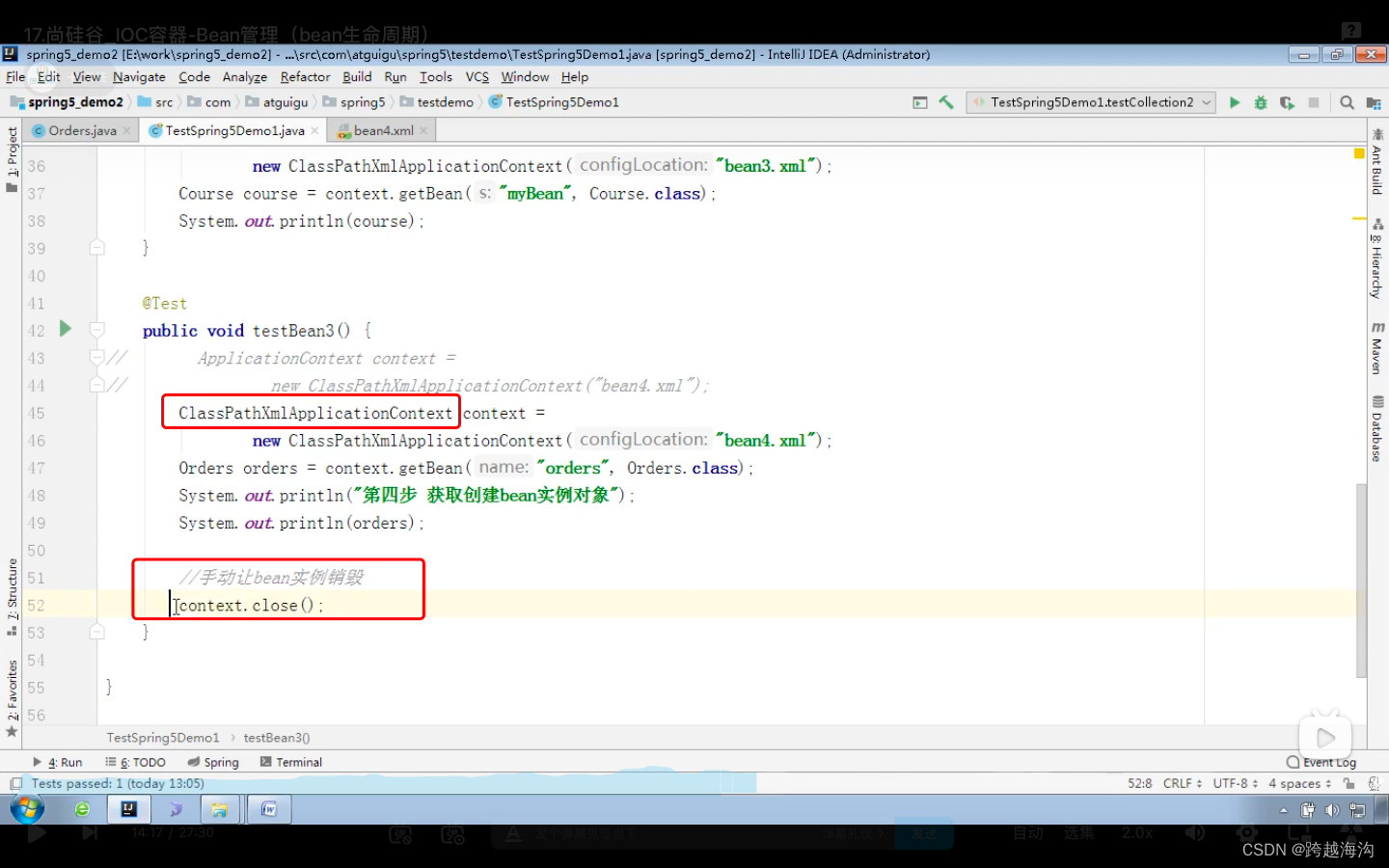The width and height of the screenshot is (1389, 868).
Task: Open the Ant Build side panel
Action: tap(1377, 161)
